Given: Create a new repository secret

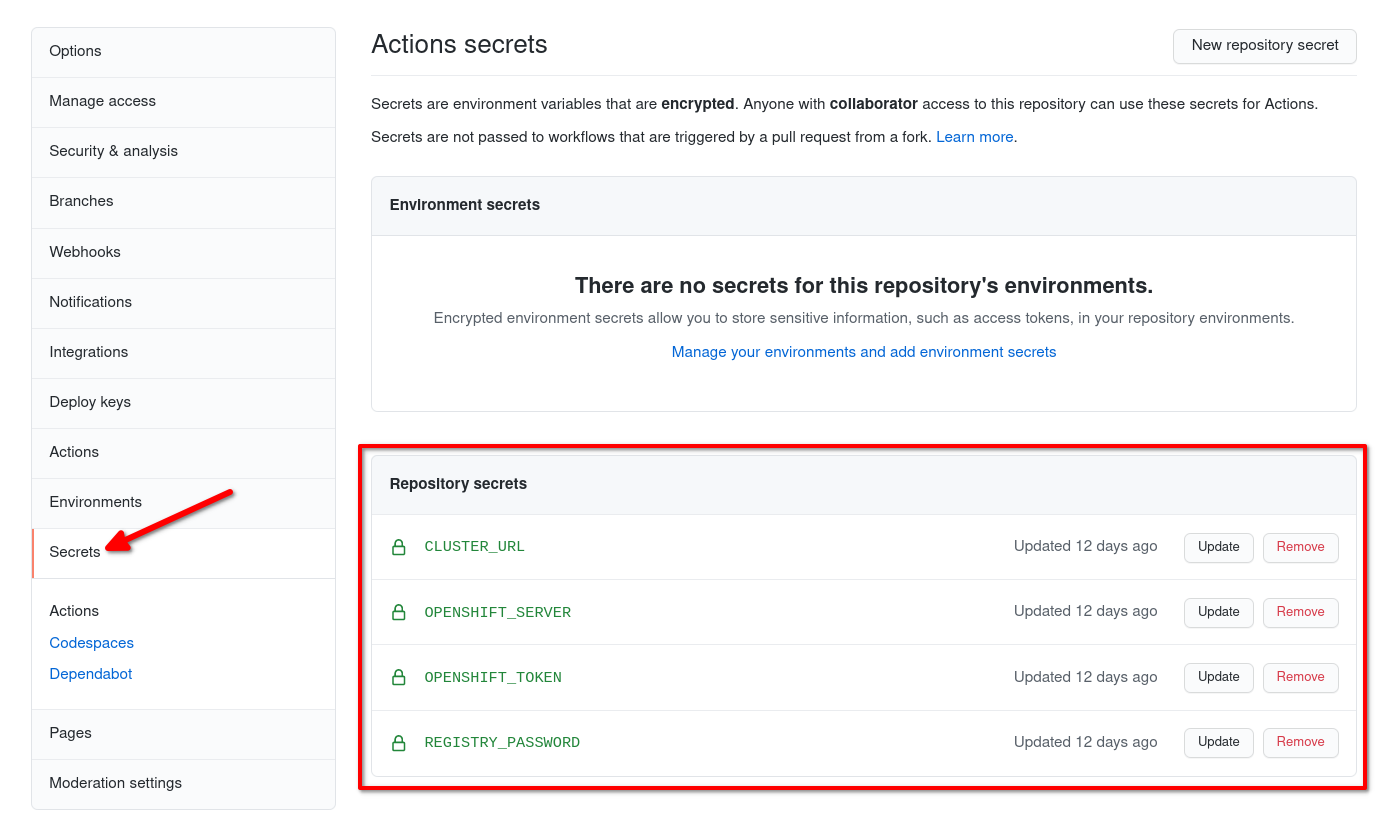Looking at the screenshot, I should tap(1264, 46).
